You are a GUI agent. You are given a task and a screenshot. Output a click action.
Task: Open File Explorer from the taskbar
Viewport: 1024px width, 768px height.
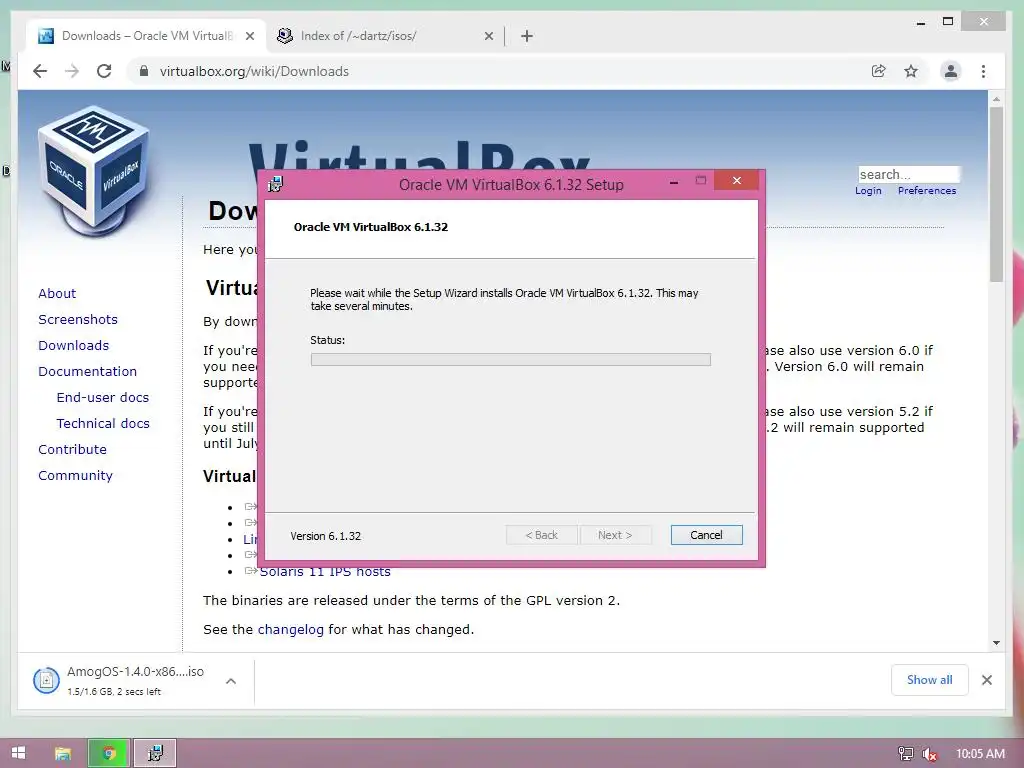[63, 754]
